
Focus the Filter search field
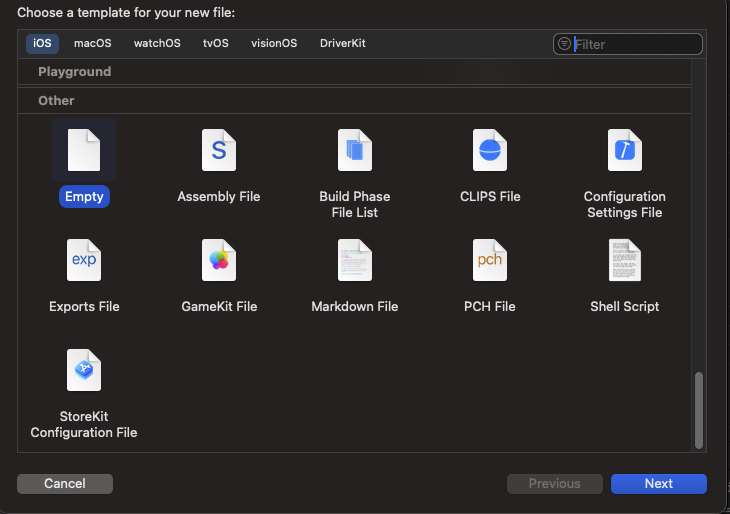[628, 44]
